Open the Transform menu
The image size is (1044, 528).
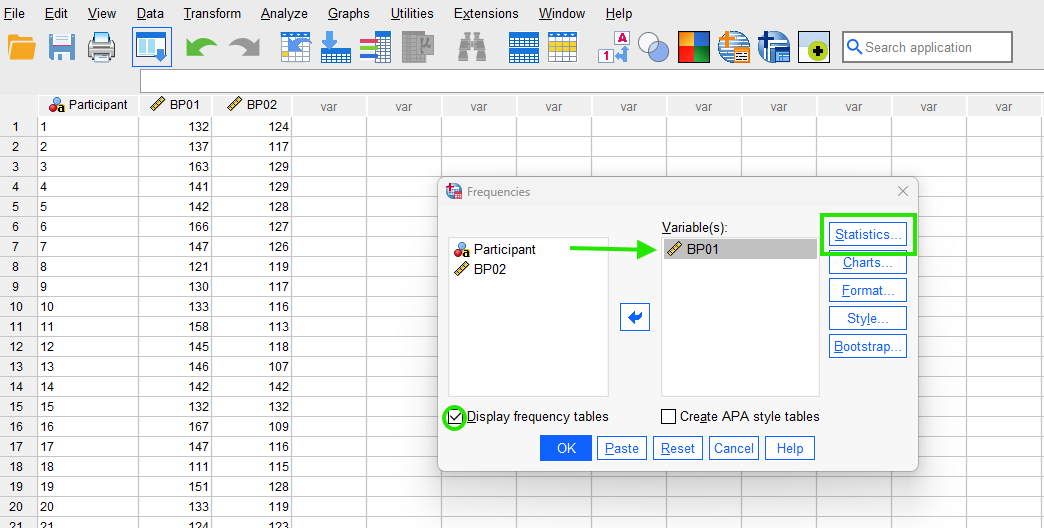point(212,14)
